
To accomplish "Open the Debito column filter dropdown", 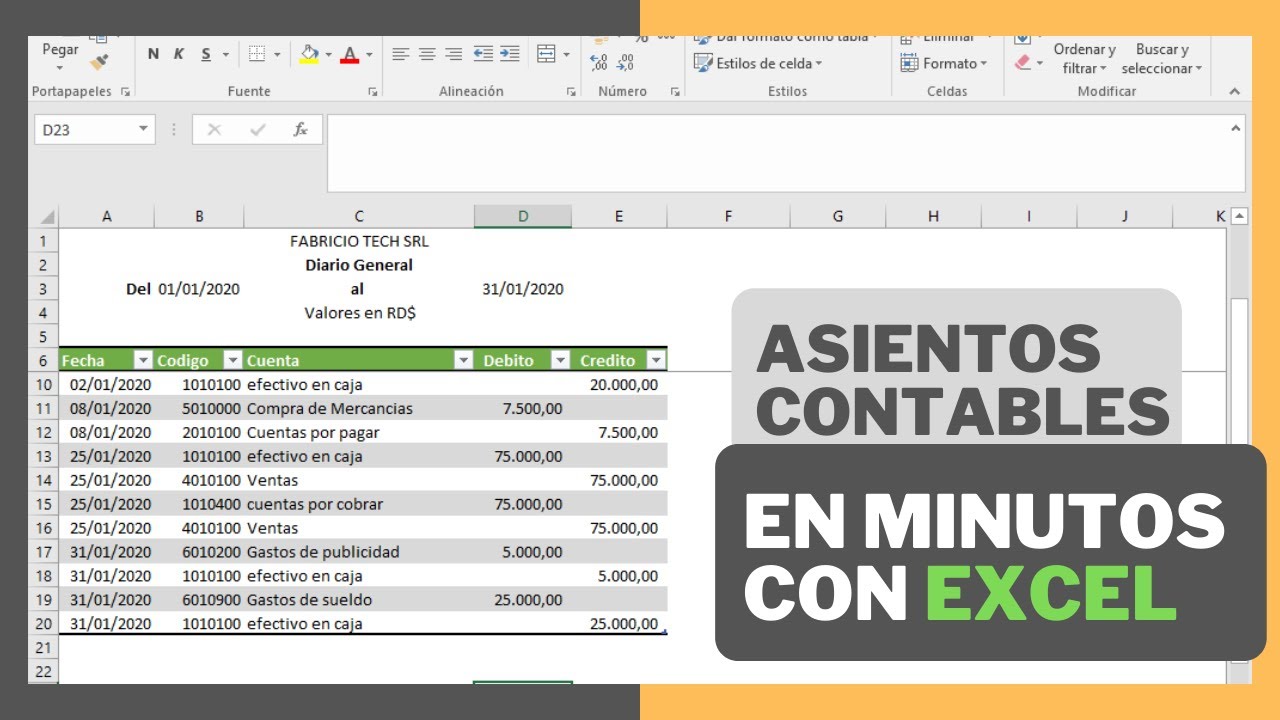I will 560,360.
